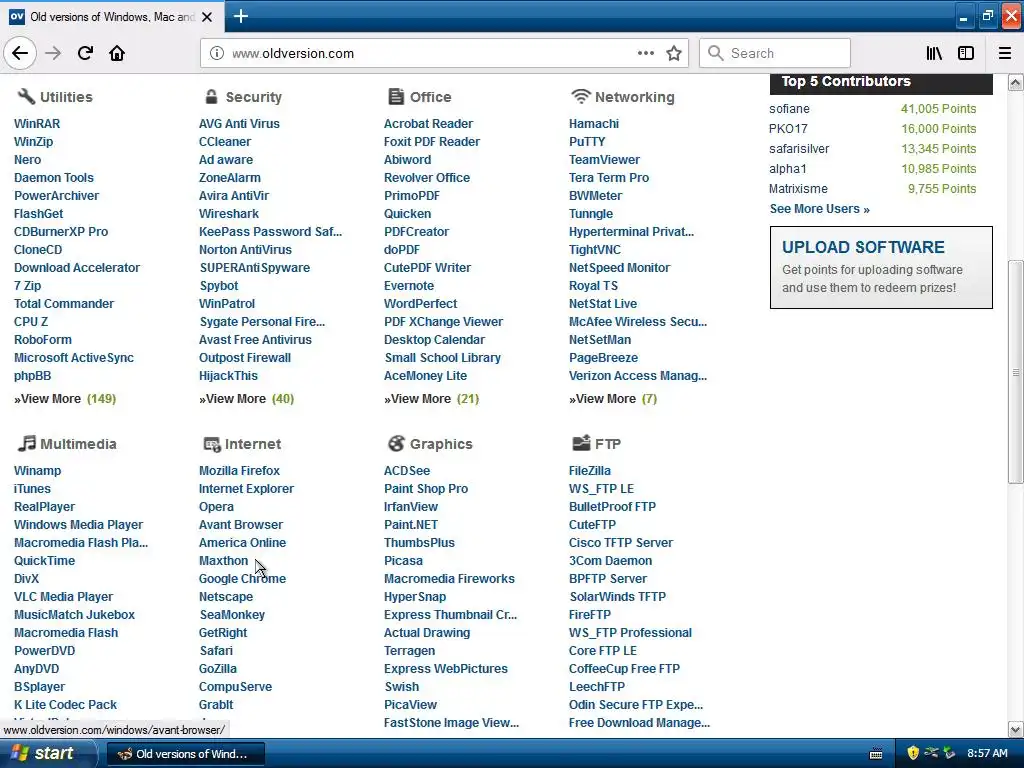Open a new tab with plus icon
This screenshot has width=1024, height=768.
(x=240, y=16)
